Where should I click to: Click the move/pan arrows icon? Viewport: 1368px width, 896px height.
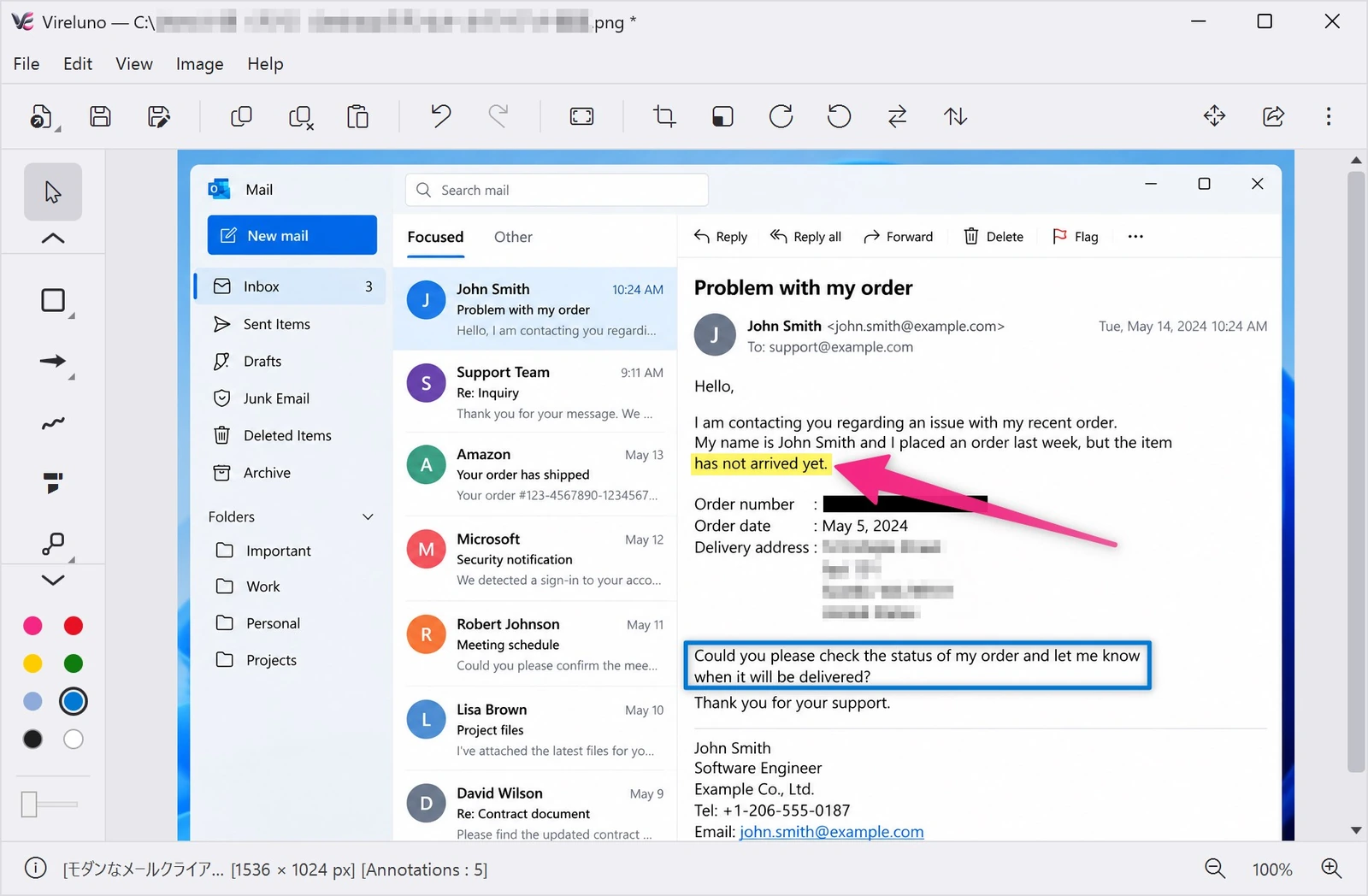[x=1214, y=116]
